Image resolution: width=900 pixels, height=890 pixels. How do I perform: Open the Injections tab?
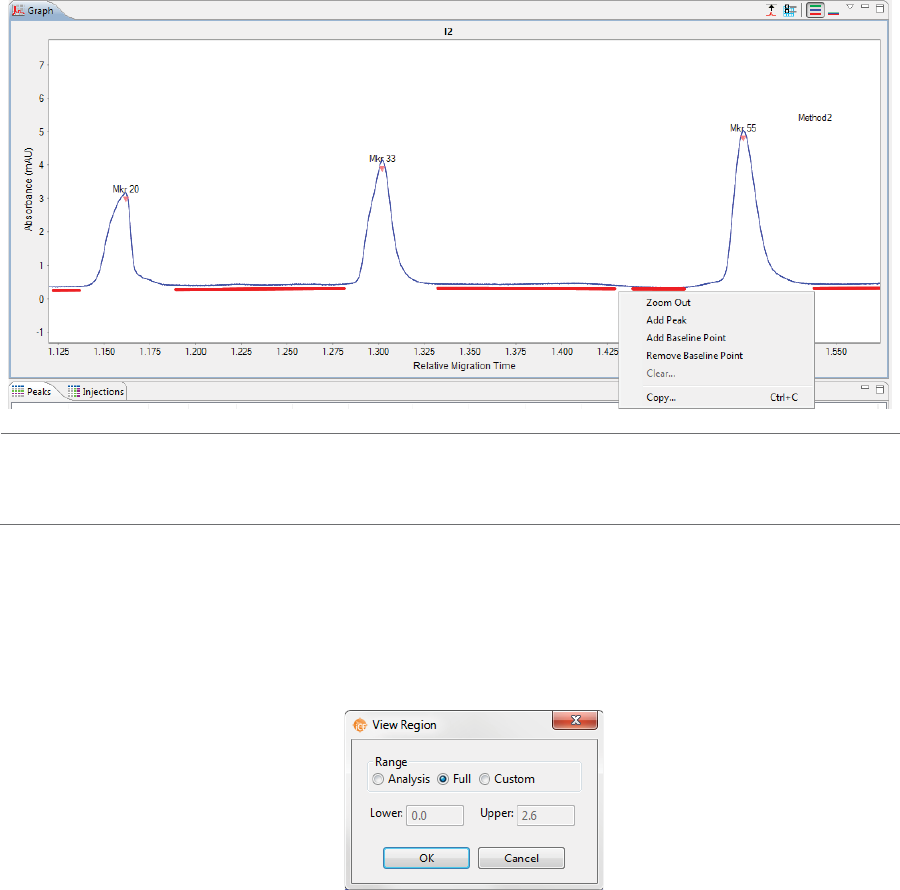pyautogui.click(x=96, y=391)
